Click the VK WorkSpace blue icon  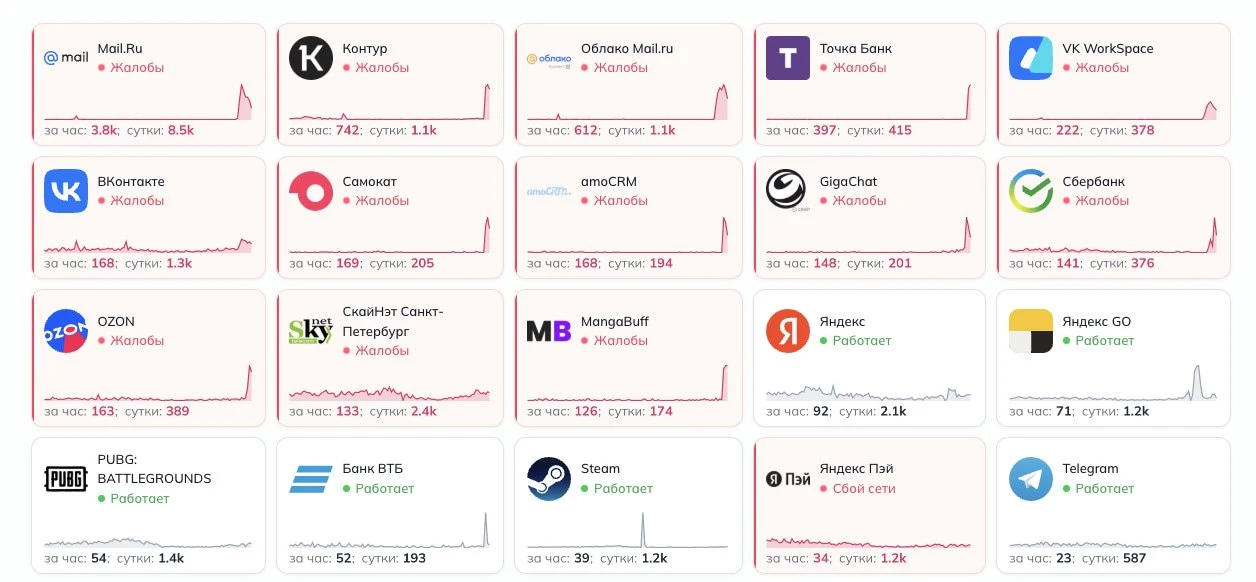pos(1031,58)
